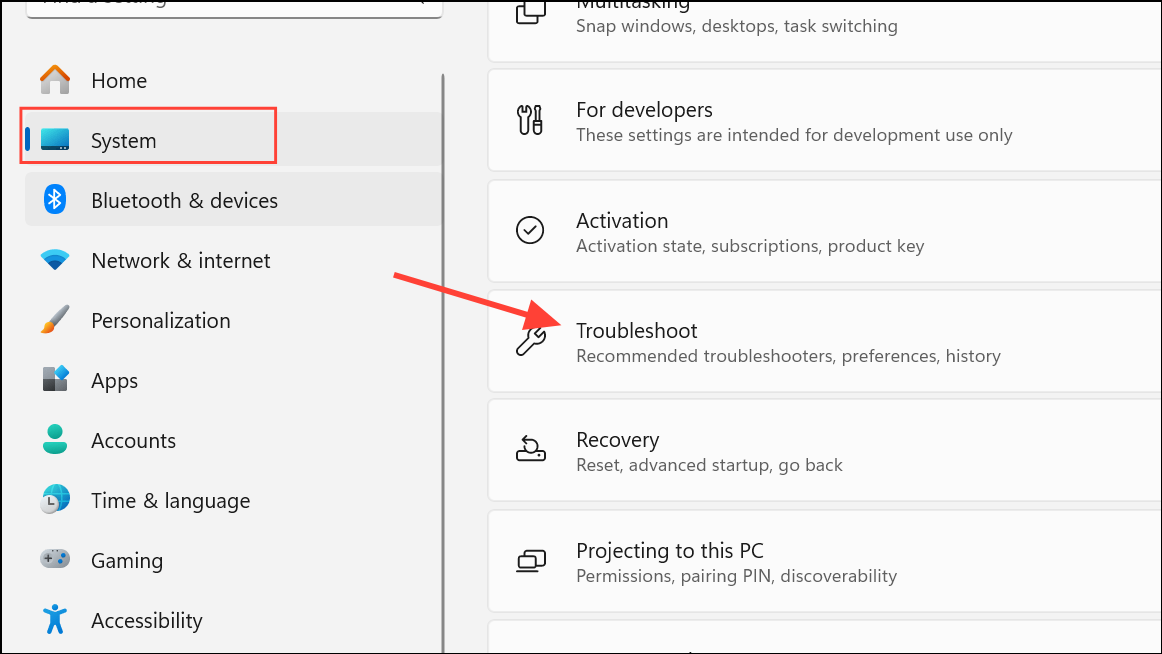Image resolution: width=1162 pixels, height=654 pixels.
Task: Click the Gaming controller icon
Action: [55, 560]
